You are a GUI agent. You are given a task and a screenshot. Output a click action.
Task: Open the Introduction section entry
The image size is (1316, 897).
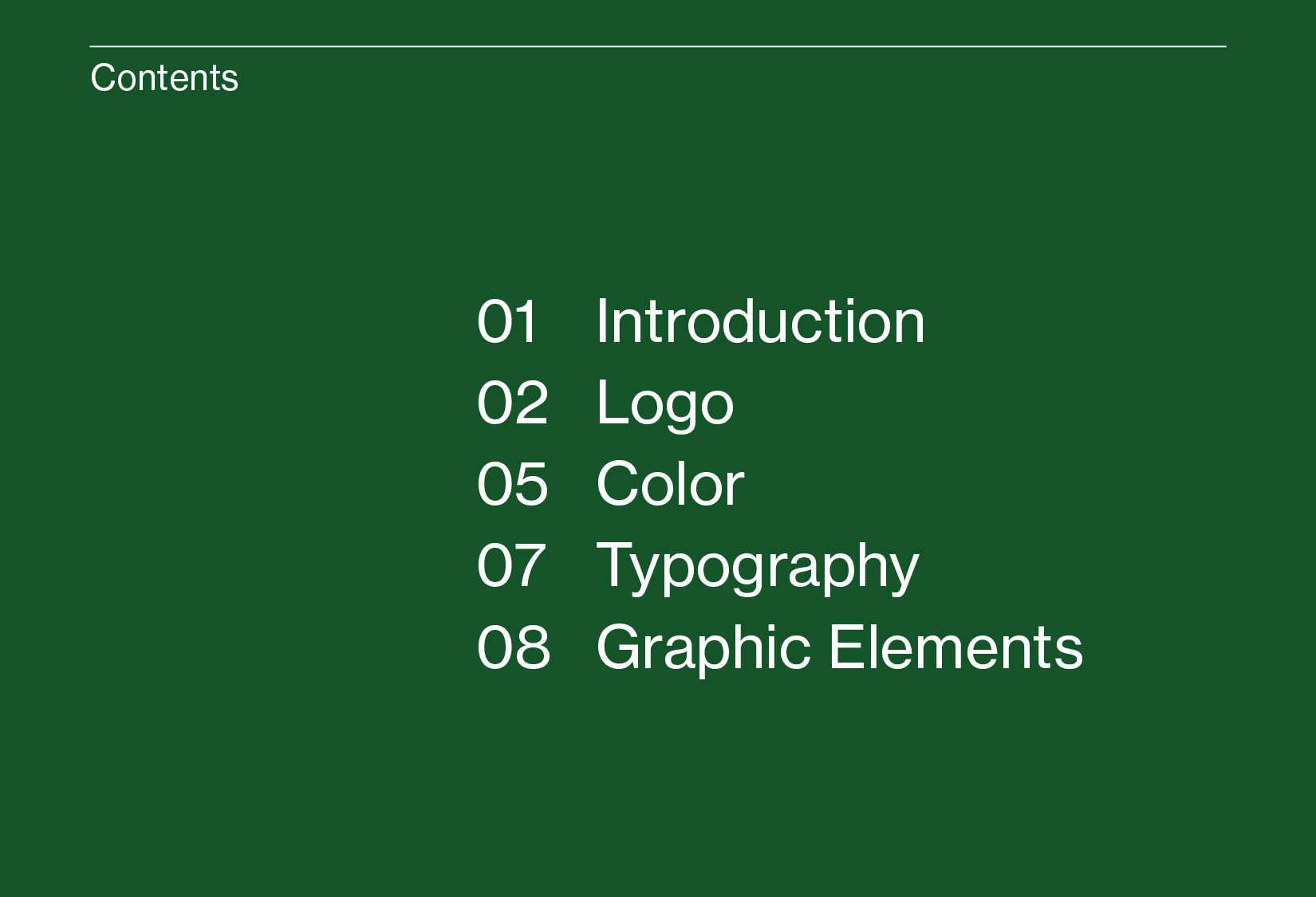coord(760,321)
